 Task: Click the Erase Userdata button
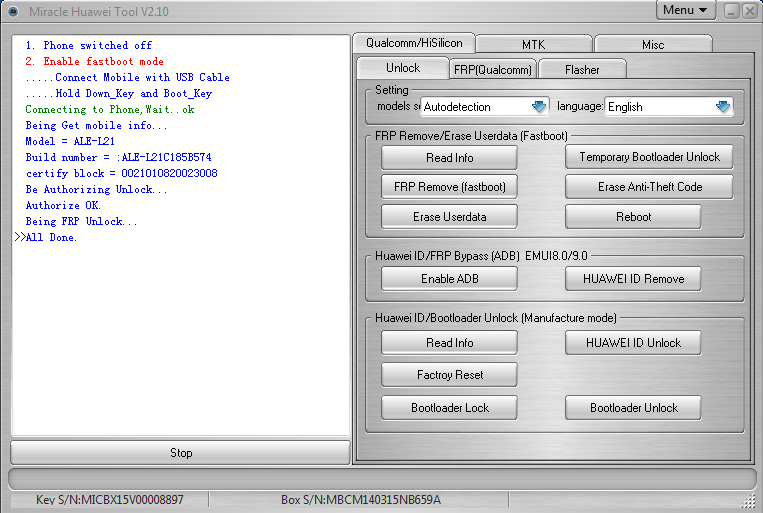point(449,217)
